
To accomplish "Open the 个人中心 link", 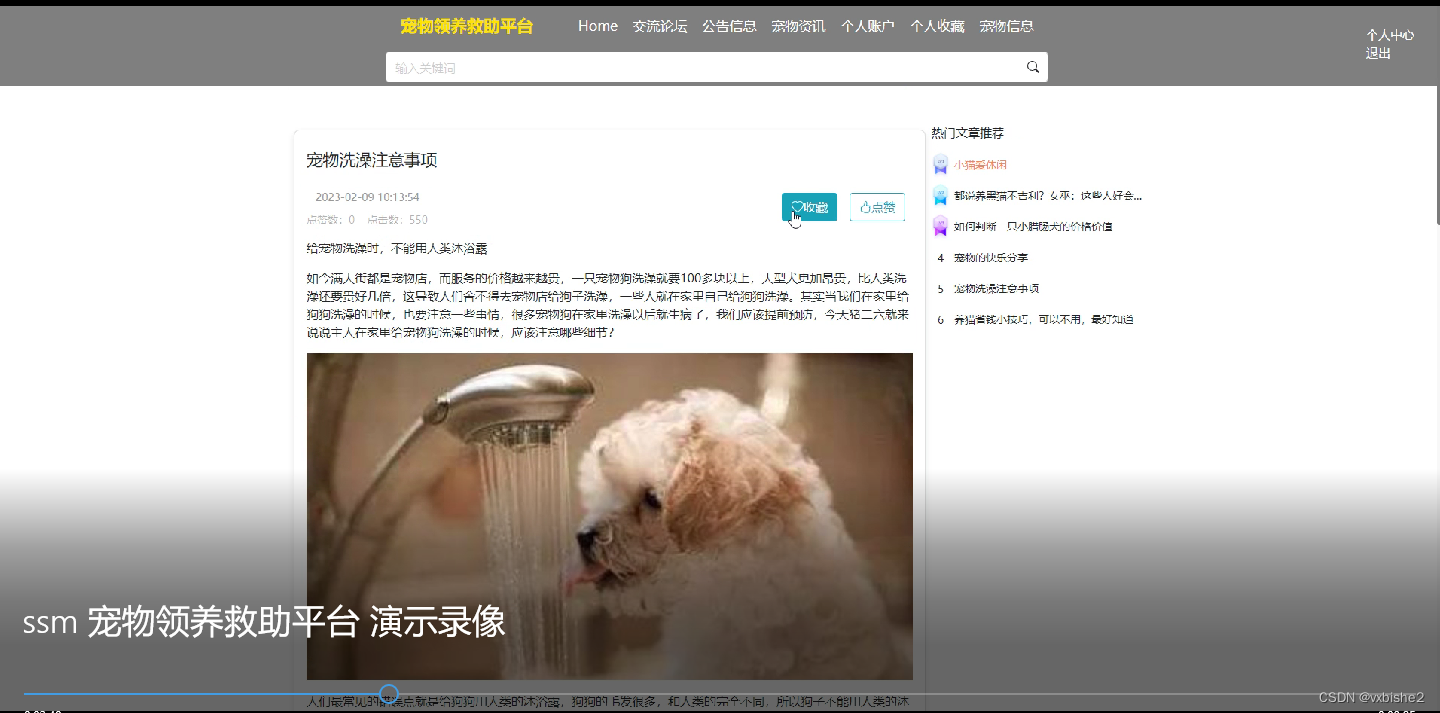I will (x=1390, y=35).
